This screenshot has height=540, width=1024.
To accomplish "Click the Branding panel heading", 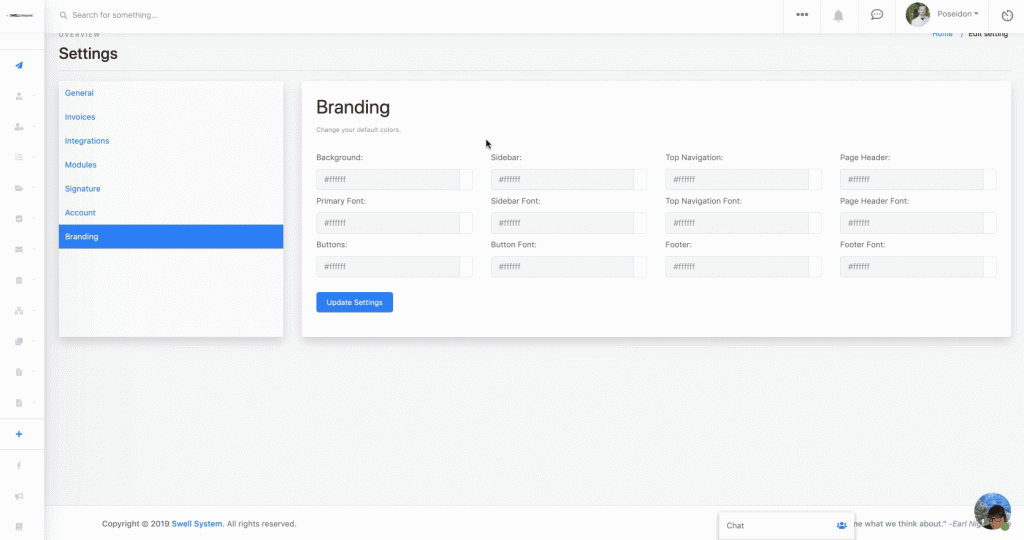I will pos(353,107).
